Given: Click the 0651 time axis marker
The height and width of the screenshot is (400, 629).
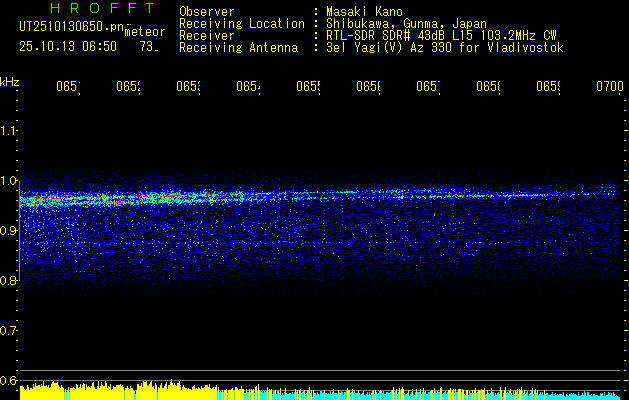Looking at the screenshot, I should click(68, 87).
